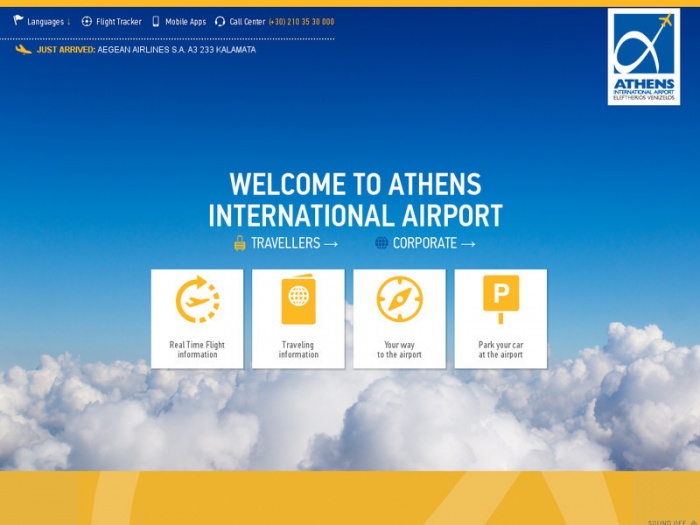Screen dimensions: 700x525
Task: Click the globe icon beside Corporate
Action: point(381,243)
